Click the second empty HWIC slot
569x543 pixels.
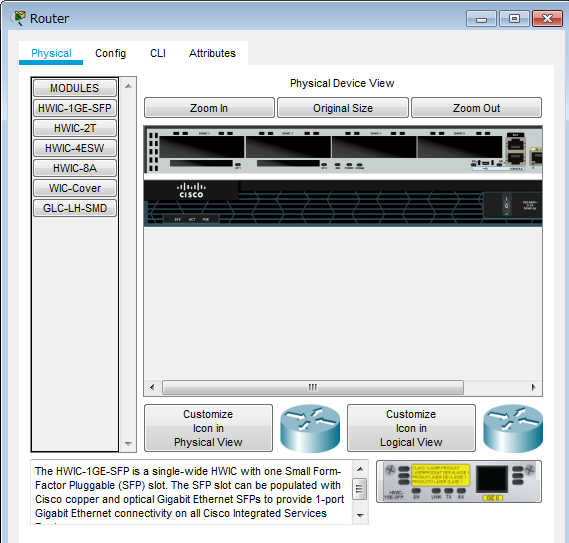point(288,147)
